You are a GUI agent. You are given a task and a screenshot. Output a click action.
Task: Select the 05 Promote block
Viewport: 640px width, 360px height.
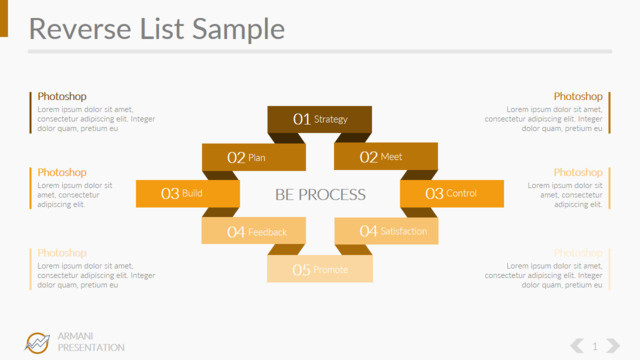(x=320, y=269)
